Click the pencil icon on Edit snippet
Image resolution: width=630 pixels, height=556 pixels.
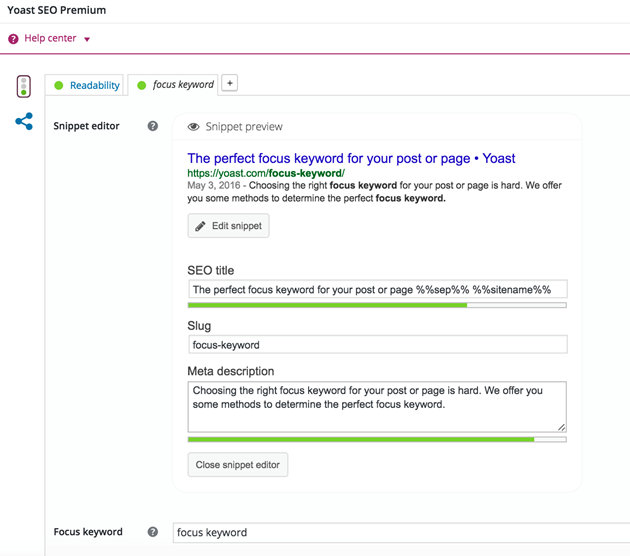[200, 226]
